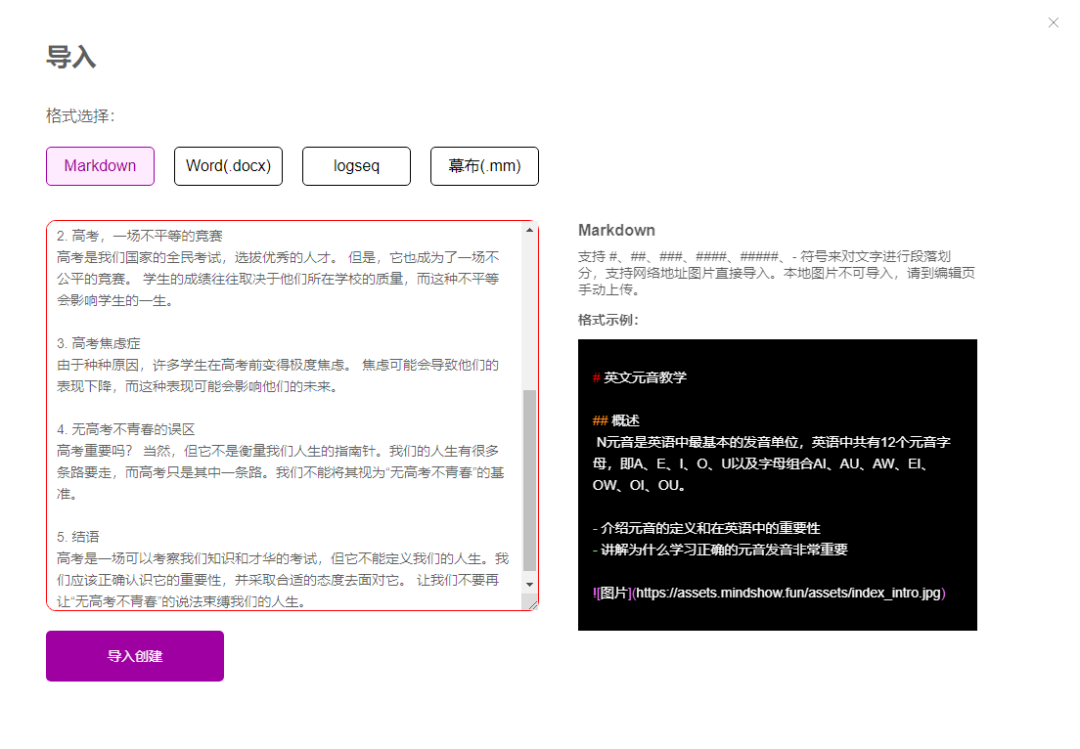Click the "Markdown" description heading
This screenshot has height=749, width=1080.
[616, 231]
